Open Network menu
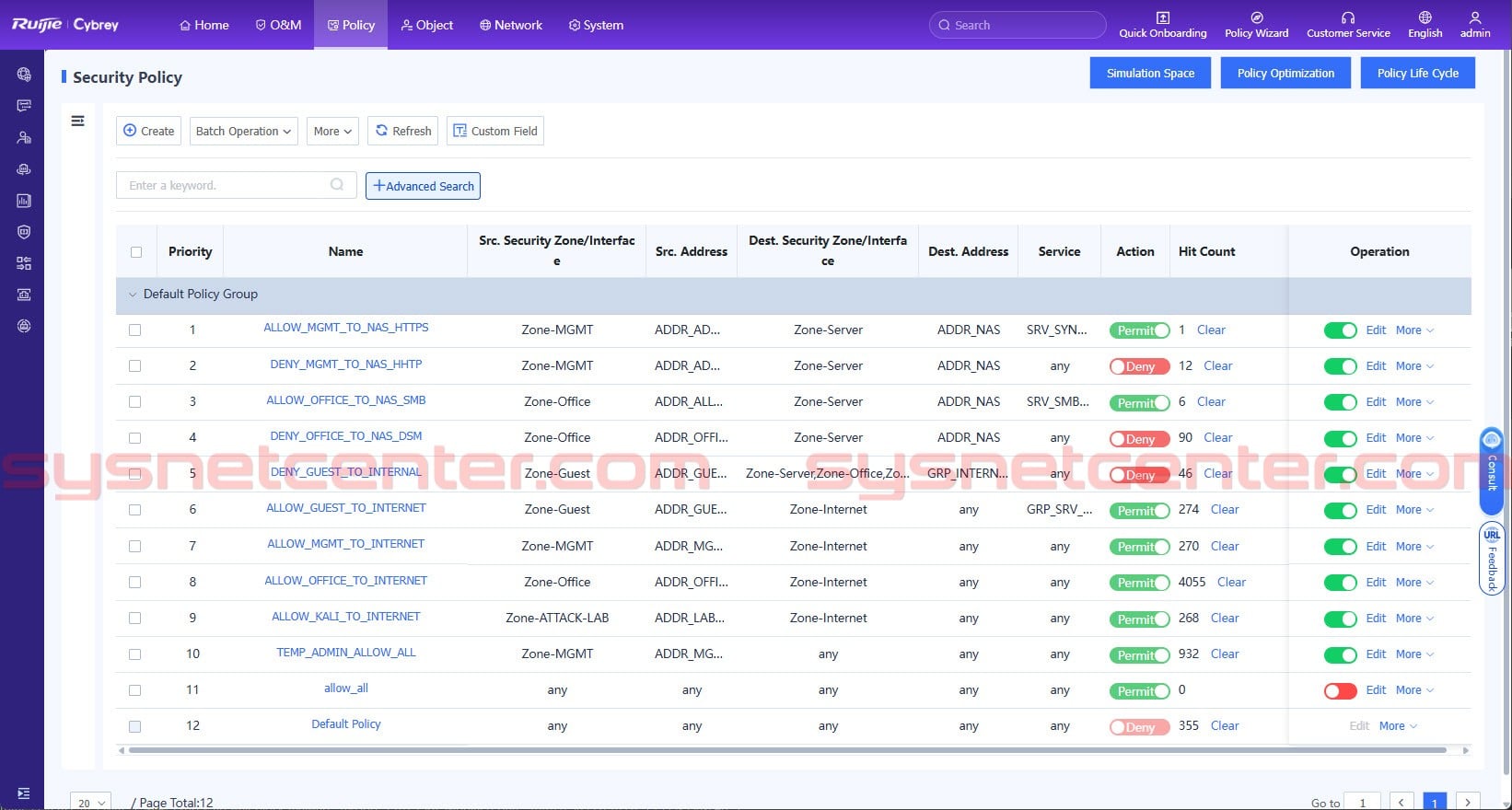Image resolution: width=1512 pixels, height=810 pixels. 511,25
